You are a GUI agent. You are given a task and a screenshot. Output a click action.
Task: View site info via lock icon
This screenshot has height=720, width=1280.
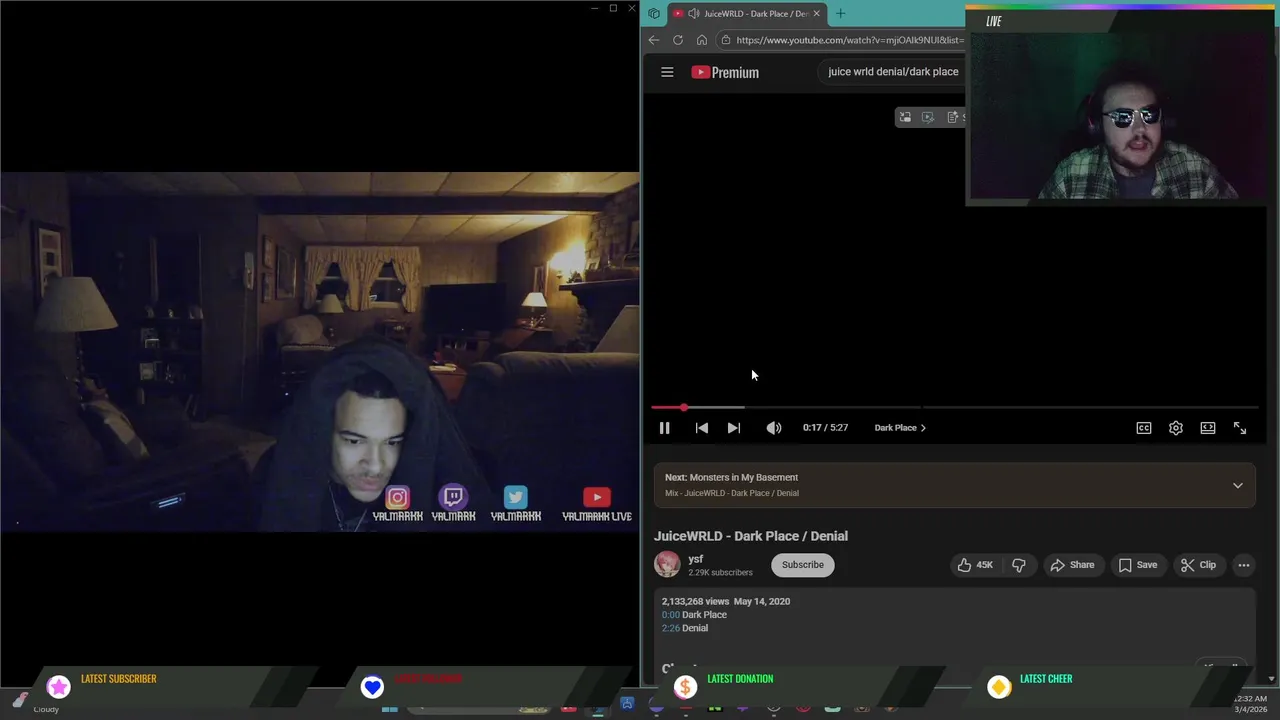tap(726, 40)
